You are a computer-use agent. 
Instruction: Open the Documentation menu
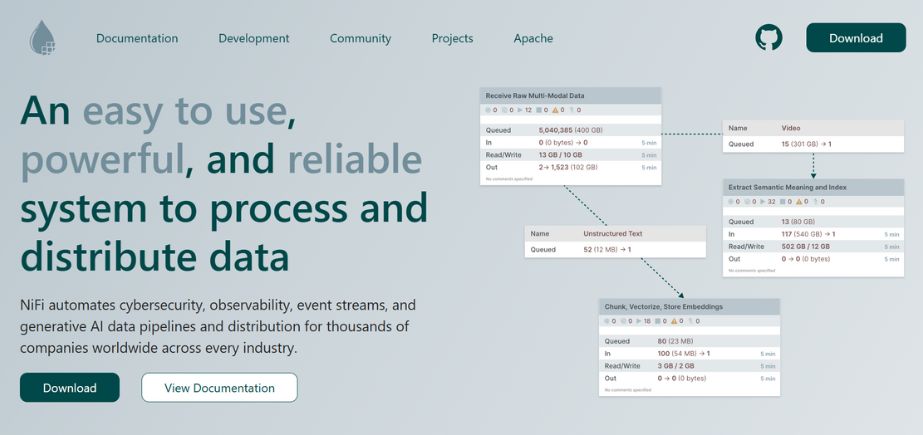click(137, 38)
